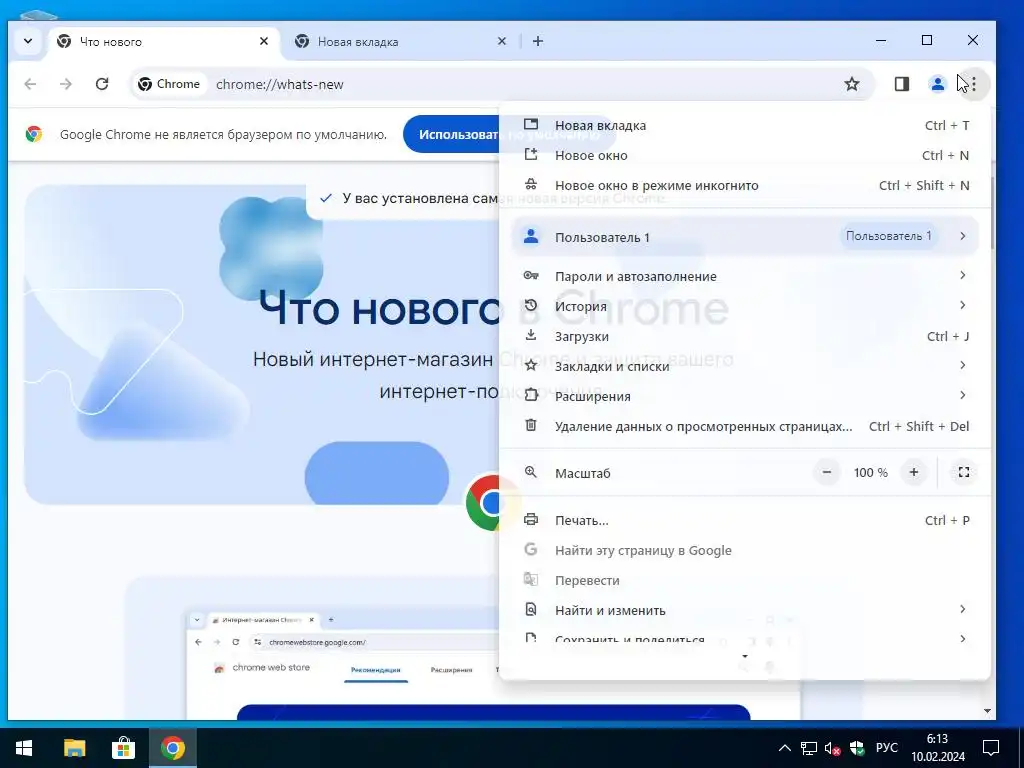1024x768 pixels.
Task: Decrease zoom with the minus button
Action: coord(827,472)
